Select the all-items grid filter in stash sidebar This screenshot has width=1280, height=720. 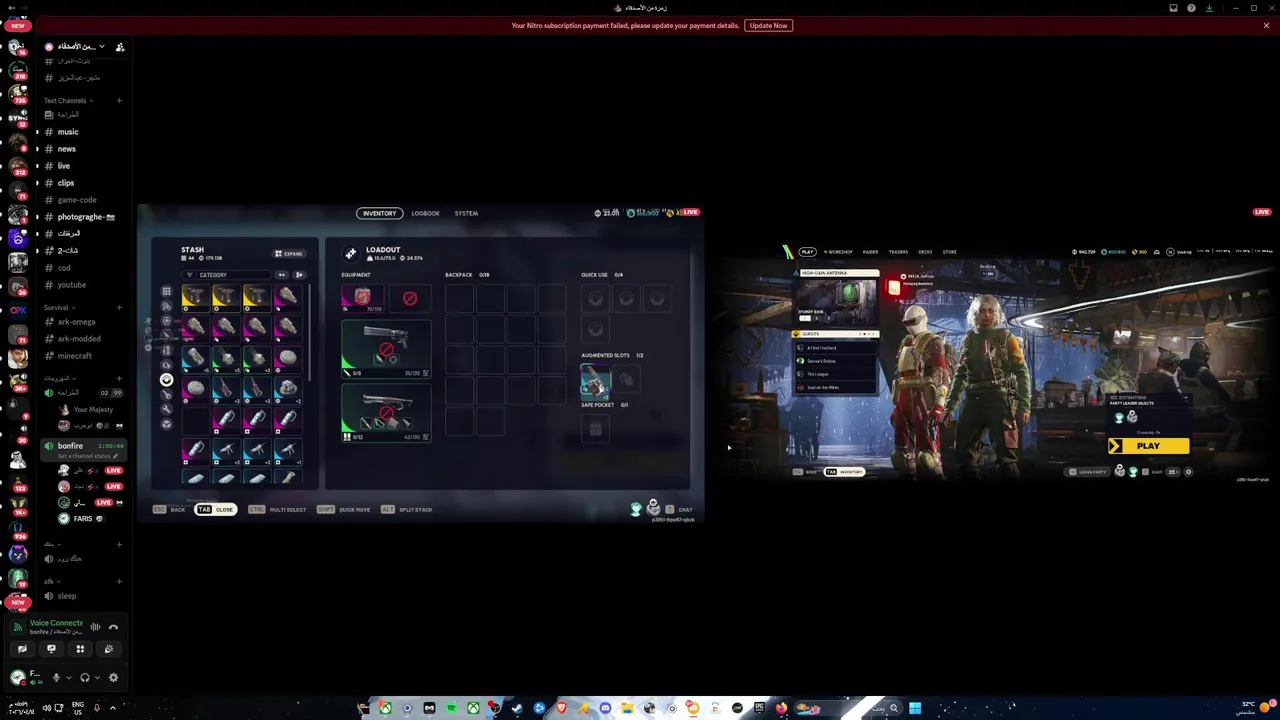click(x=166, y=292)
